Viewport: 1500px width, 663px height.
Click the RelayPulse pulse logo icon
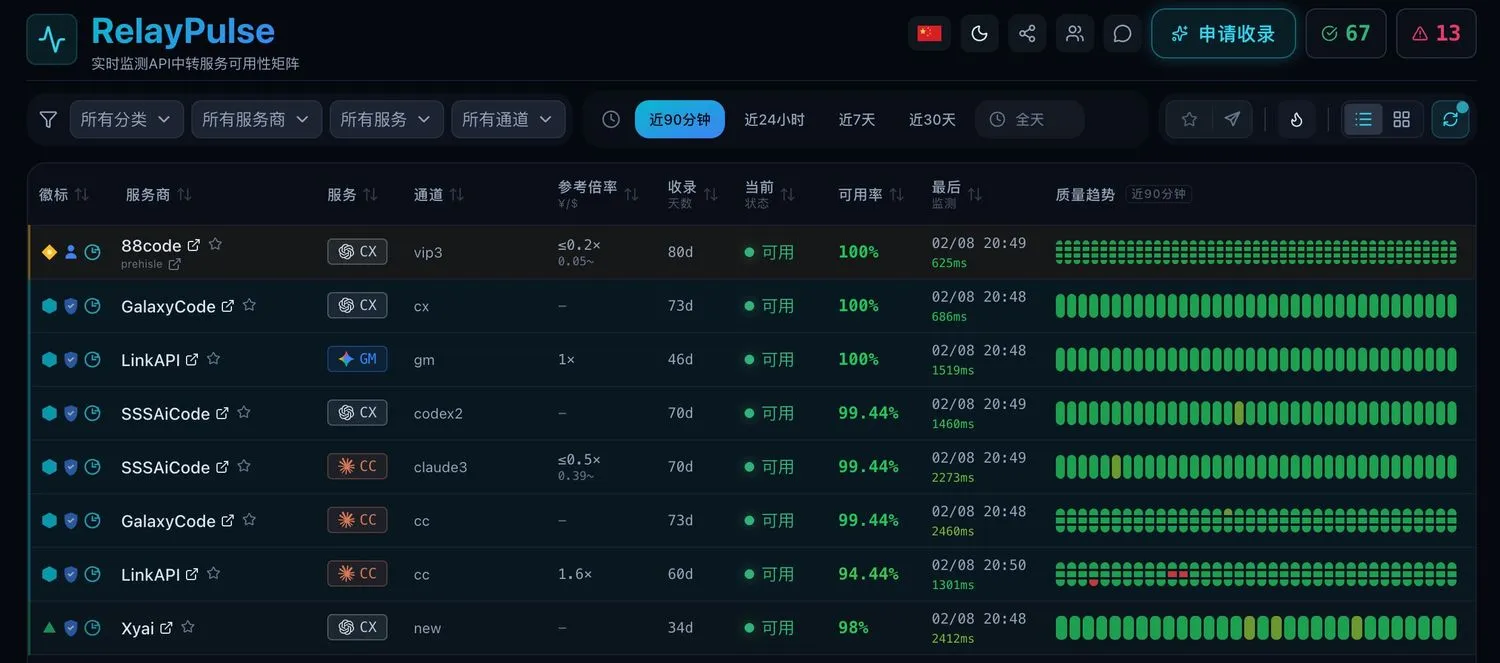pos(52,39)
